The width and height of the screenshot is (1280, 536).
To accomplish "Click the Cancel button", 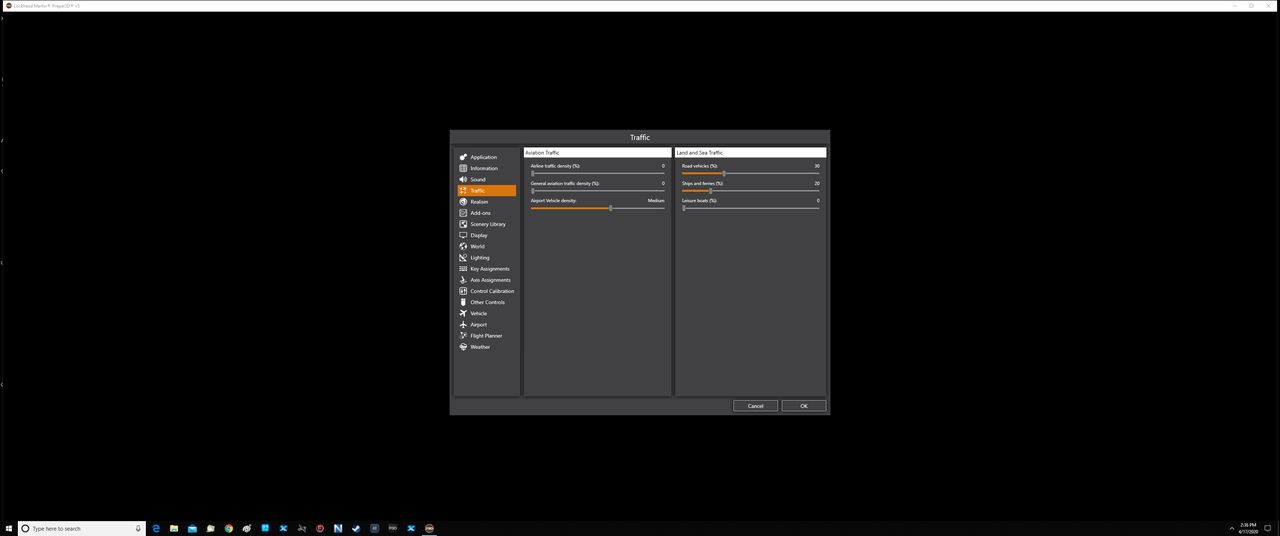I will pyautogui.click(x=755, y=406).
